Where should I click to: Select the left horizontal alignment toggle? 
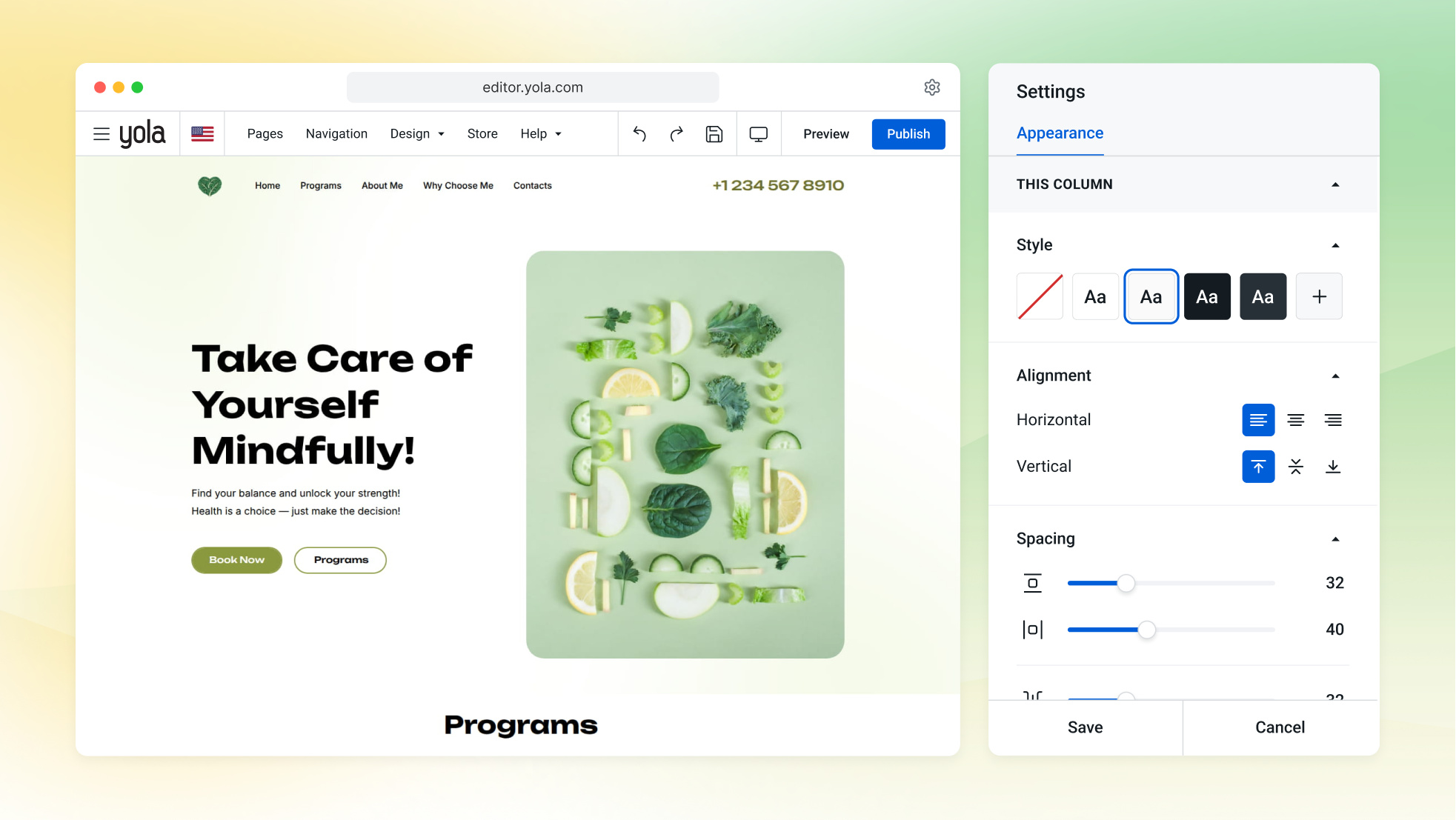pyautogui.click(x=1259, y=420)
